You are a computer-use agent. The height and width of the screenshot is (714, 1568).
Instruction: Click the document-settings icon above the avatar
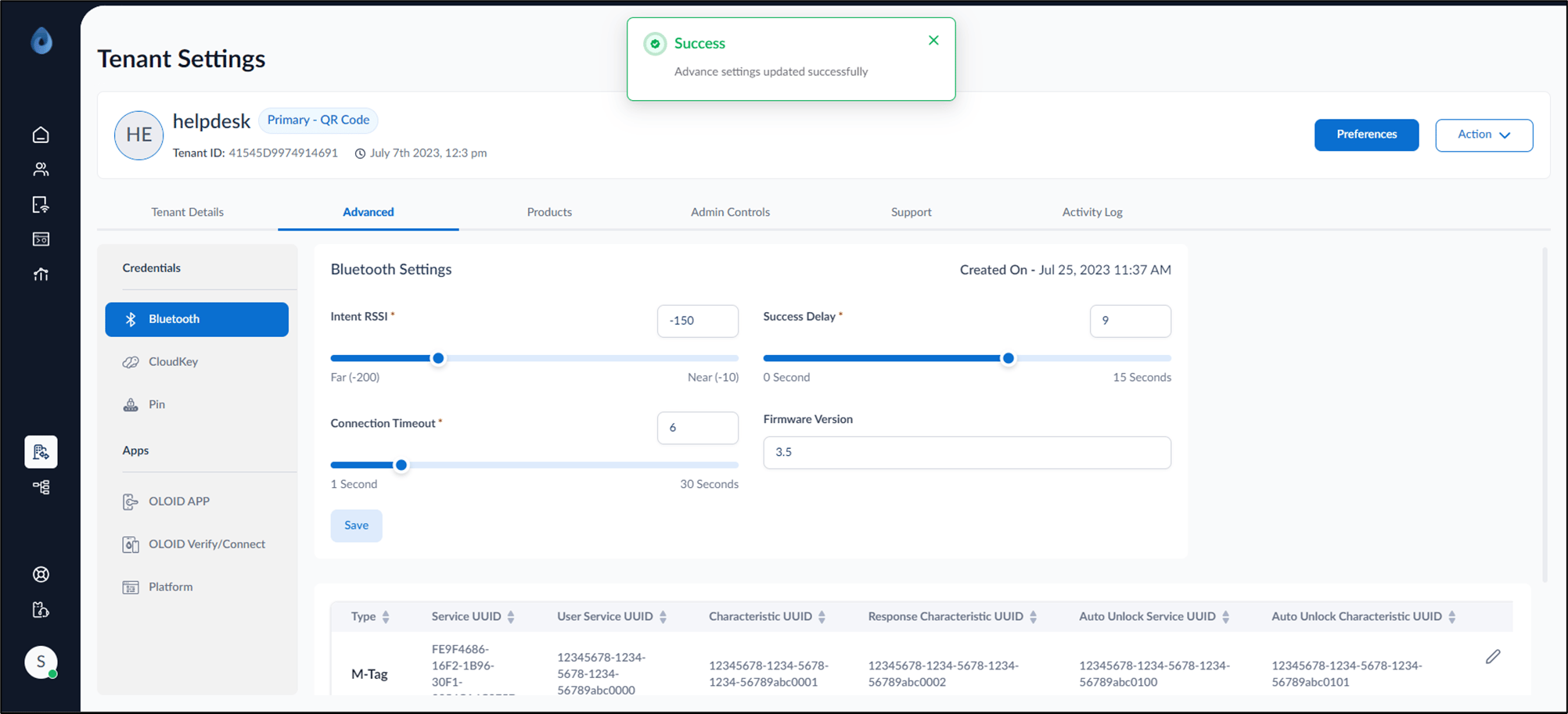tap(41, 610)
